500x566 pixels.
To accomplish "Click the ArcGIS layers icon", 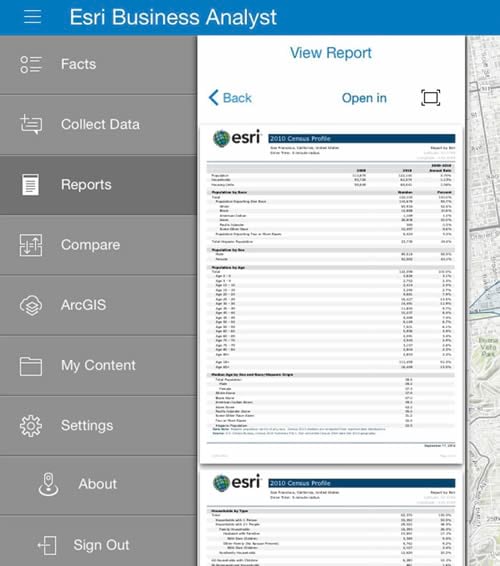I will click(x=31, y=305).
